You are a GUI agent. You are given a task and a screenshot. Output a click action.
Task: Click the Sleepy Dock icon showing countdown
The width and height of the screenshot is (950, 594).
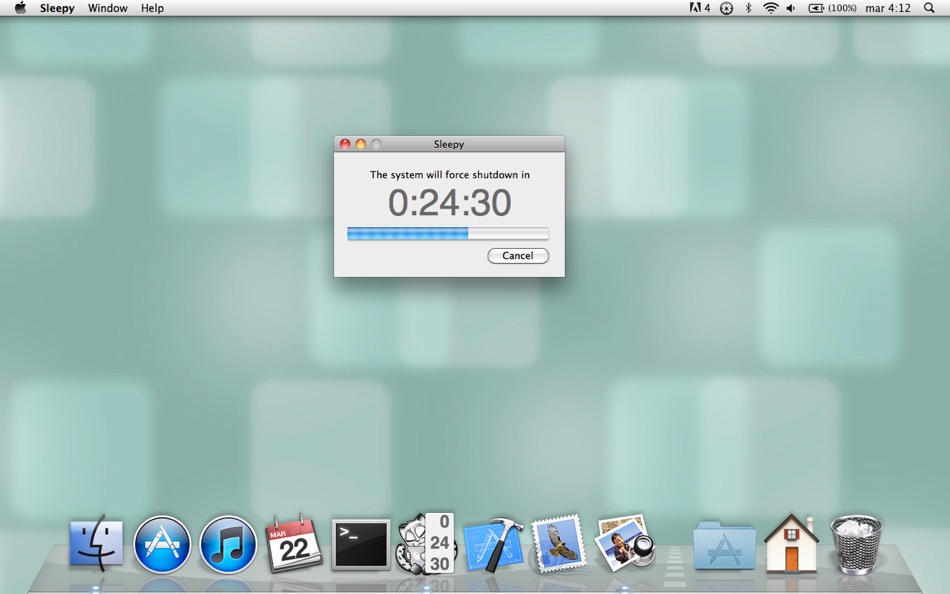click(x=427, y=543)
